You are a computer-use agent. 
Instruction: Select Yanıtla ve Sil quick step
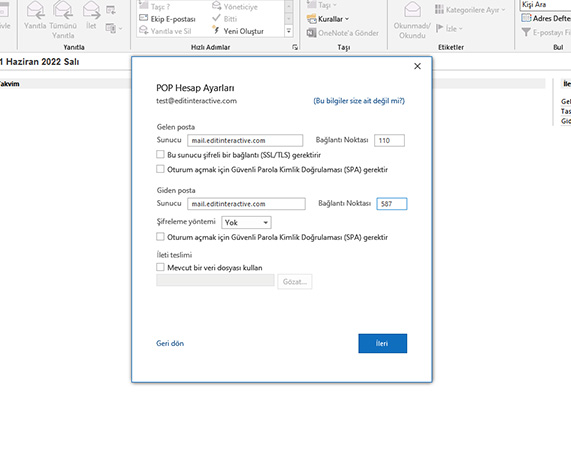tap(166, 31)
